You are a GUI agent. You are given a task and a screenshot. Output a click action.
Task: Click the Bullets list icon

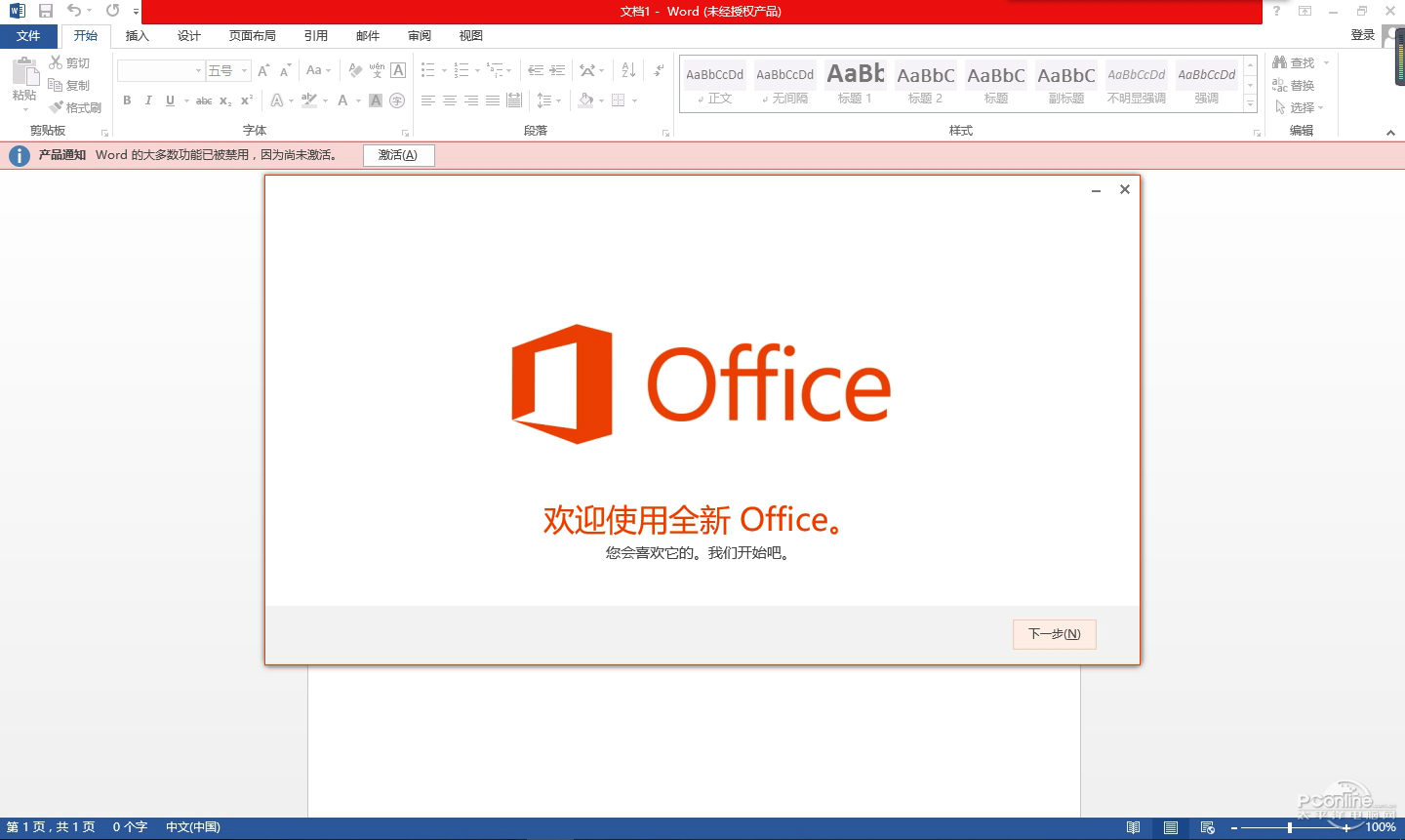(428, 70)
